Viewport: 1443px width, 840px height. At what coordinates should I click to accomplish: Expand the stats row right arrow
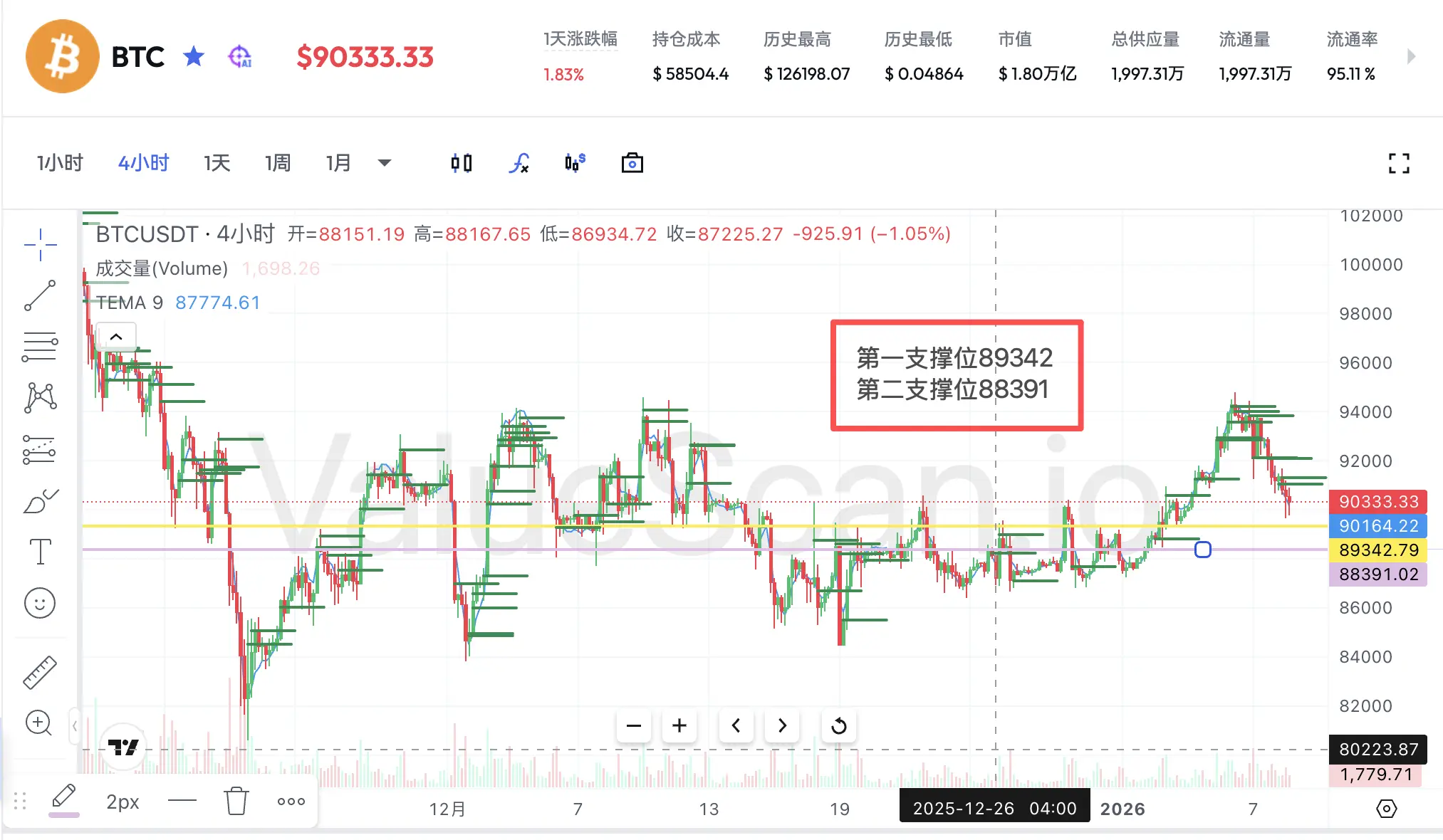pyautogui.click(x=1412, y=57)
